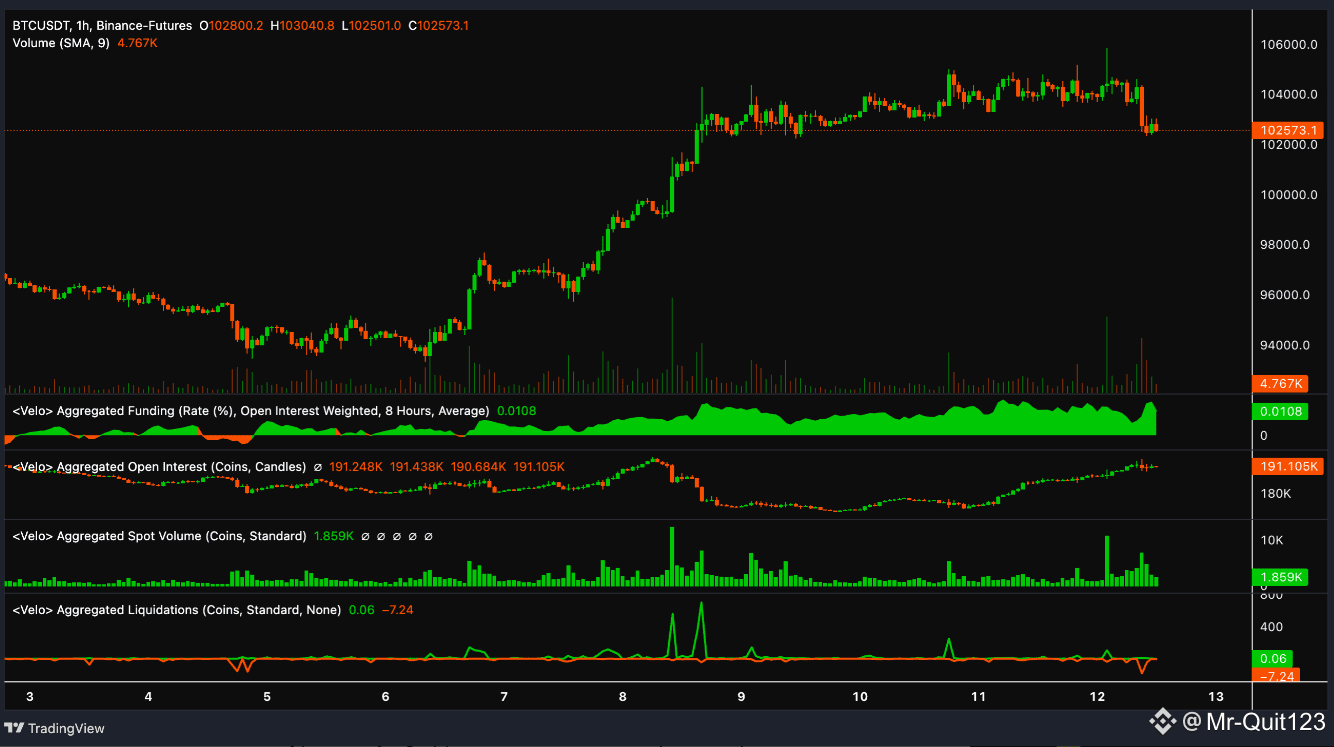Click the 94000.0 price axis tick
This screenshot has height=747, width=1334.
(x=1287, y=345)
